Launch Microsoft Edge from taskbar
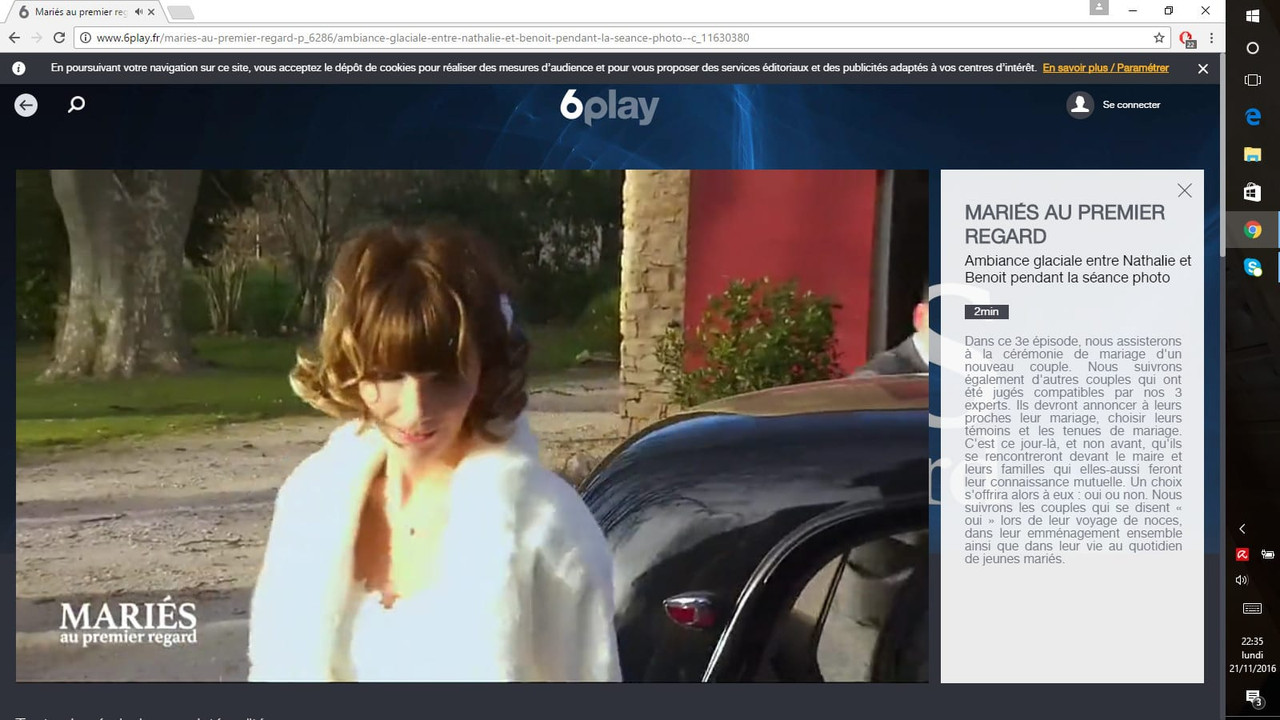The width and height of the screenshot is (1280, 720). click(x=1253, y=117)
